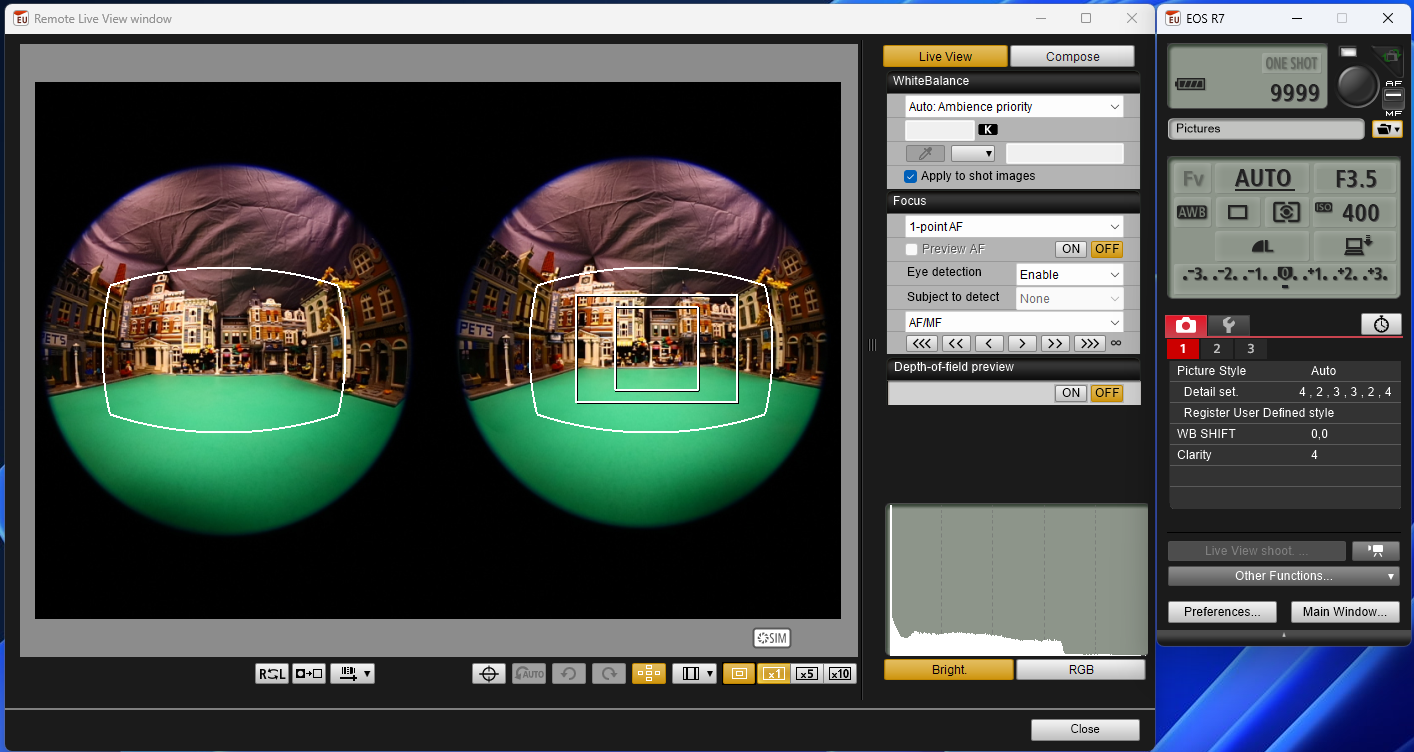Click the auto rotate icon

(529, 674)
